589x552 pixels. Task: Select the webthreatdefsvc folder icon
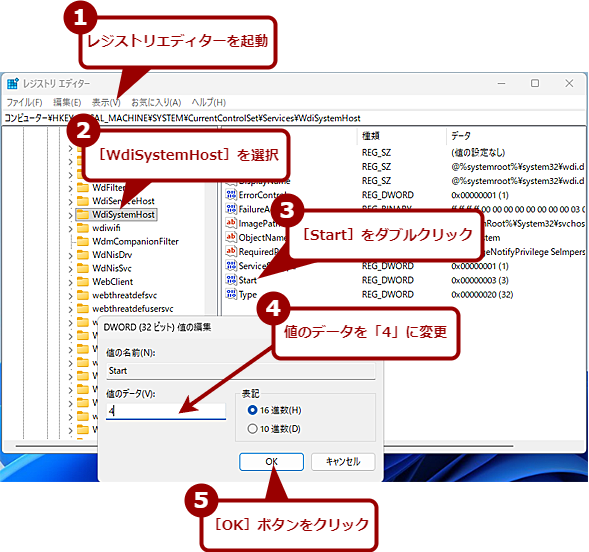pos(83,295)
